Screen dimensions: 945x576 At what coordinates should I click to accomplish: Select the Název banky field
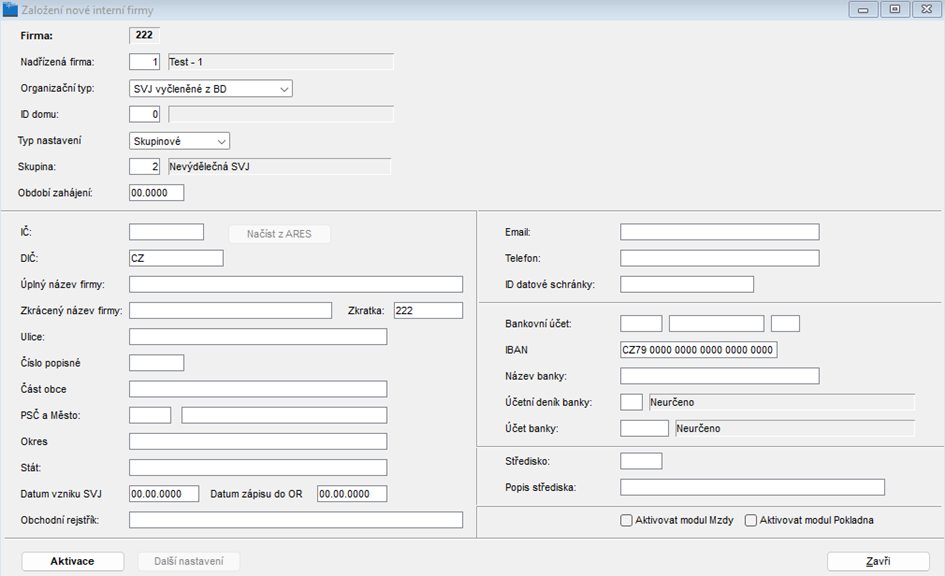(x=720, y=376)
